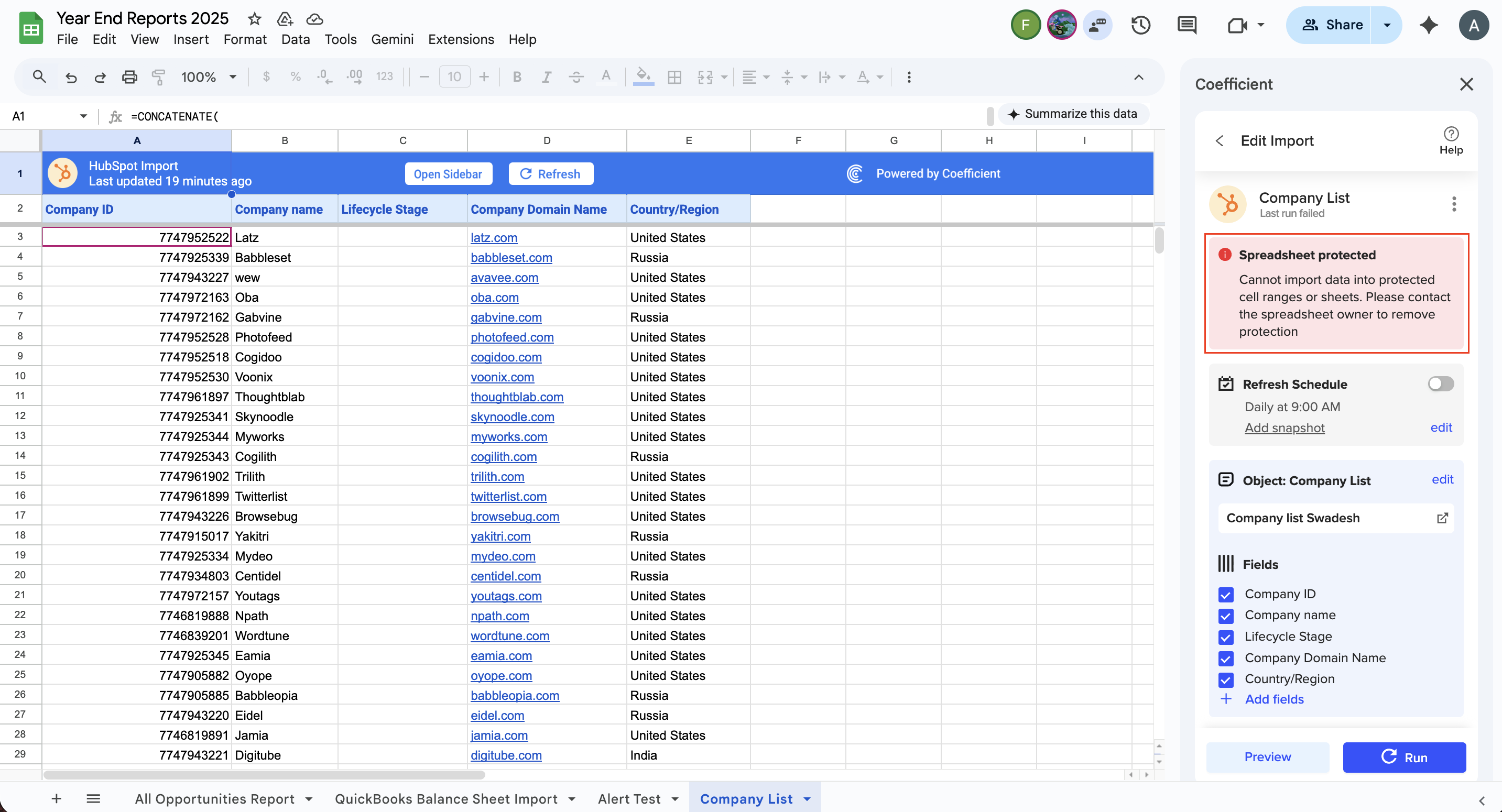Screen dimensions: 1502x812
Task: Uncheck the Country/Region field checkbox
Action: [x=1226, y=679]
